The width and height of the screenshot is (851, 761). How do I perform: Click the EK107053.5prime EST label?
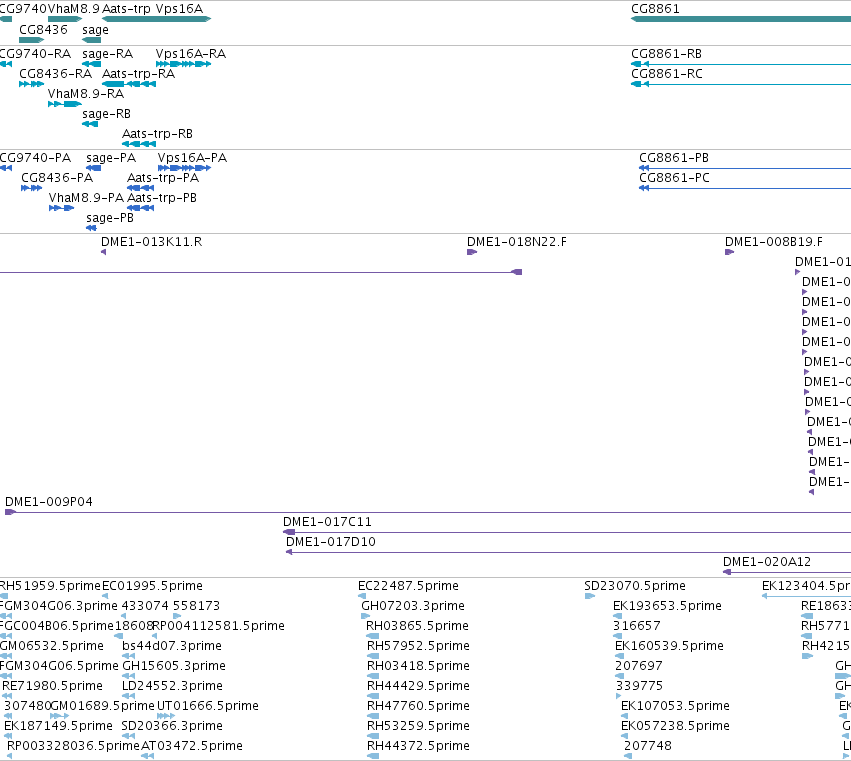pos(675,707)
